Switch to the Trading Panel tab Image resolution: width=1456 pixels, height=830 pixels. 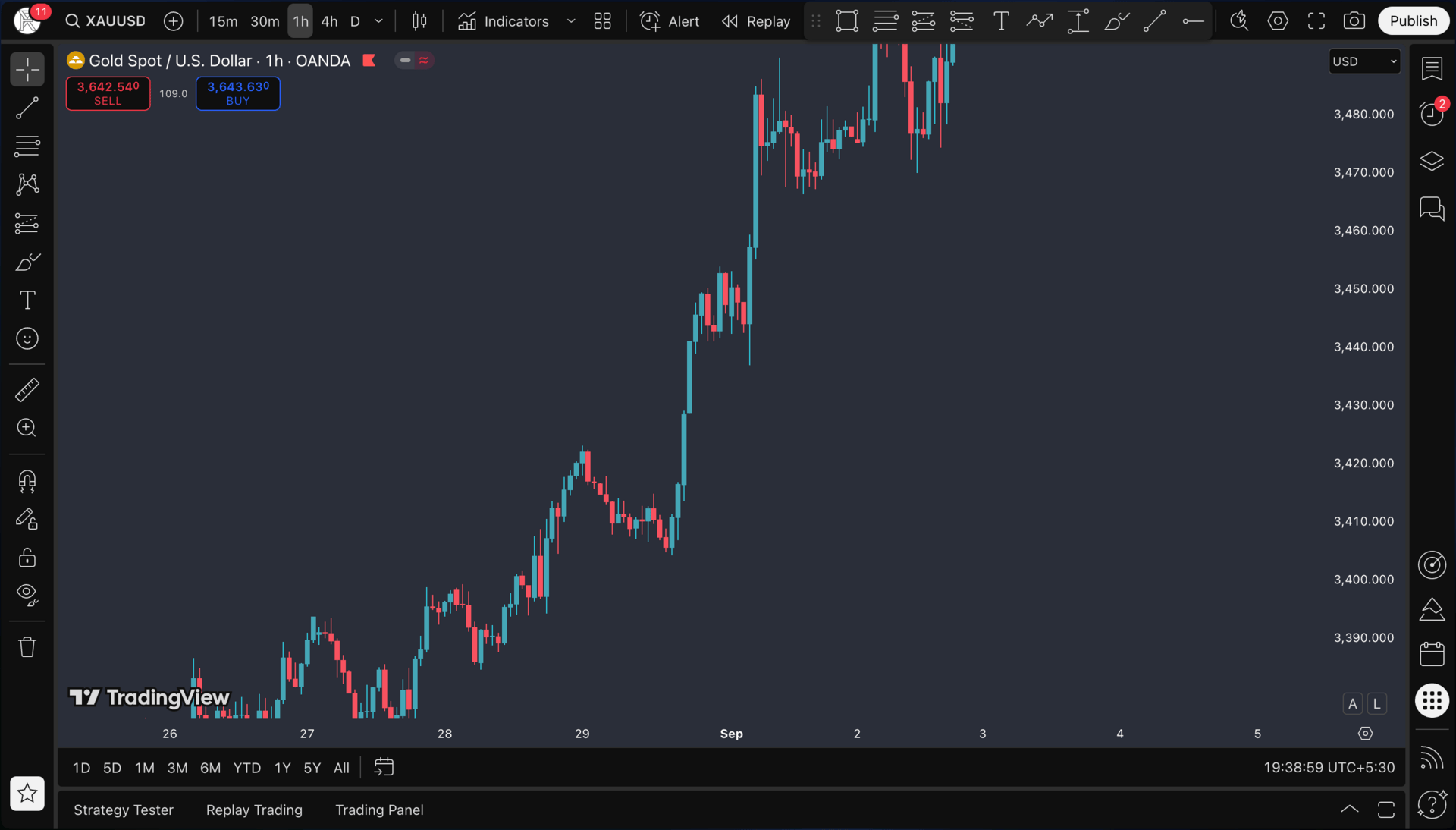pyautogui.click(x=379, y=810)
